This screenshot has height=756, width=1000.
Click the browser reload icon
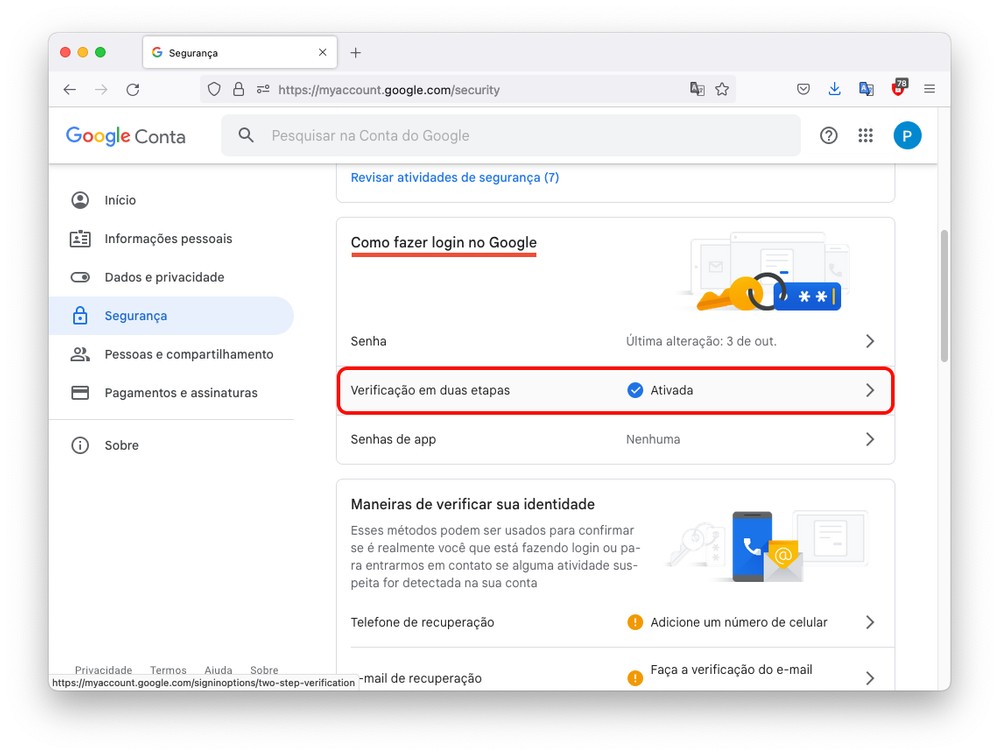click(133, 89)
